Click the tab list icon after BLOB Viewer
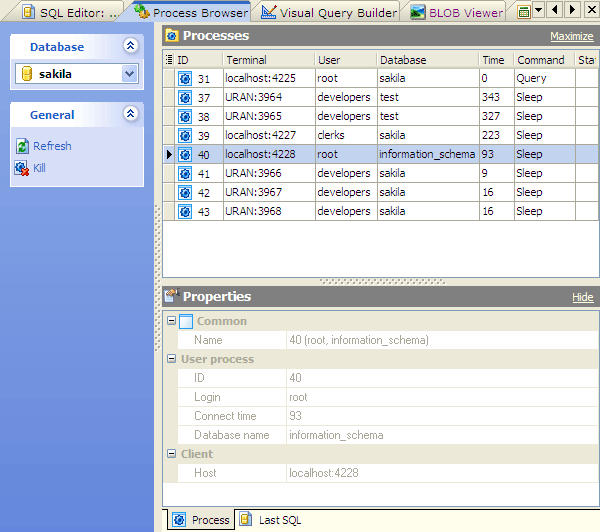The height and width of the screenshot is (532, 600). point(524,11)
